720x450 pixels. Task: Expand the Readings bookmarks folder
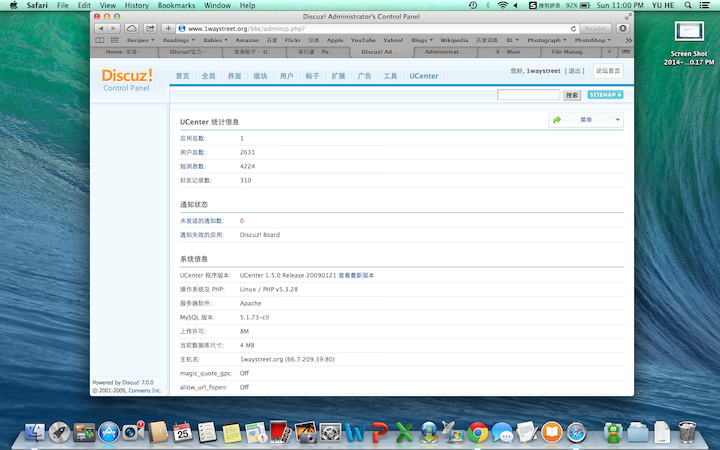[x=179, y=40]
